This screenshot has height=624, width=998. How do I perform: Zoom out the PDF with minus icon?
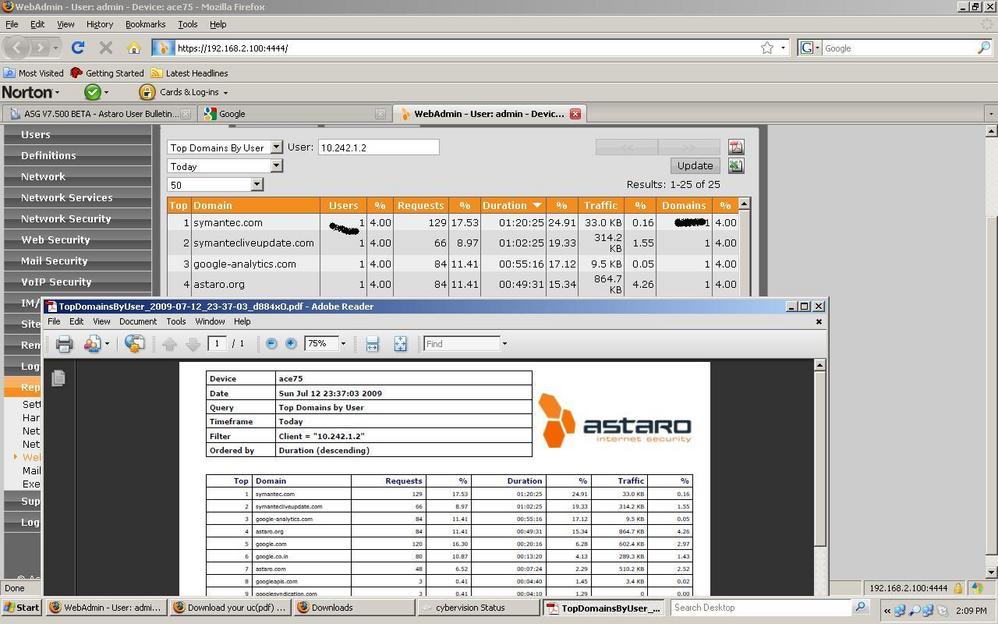(271, 344)
